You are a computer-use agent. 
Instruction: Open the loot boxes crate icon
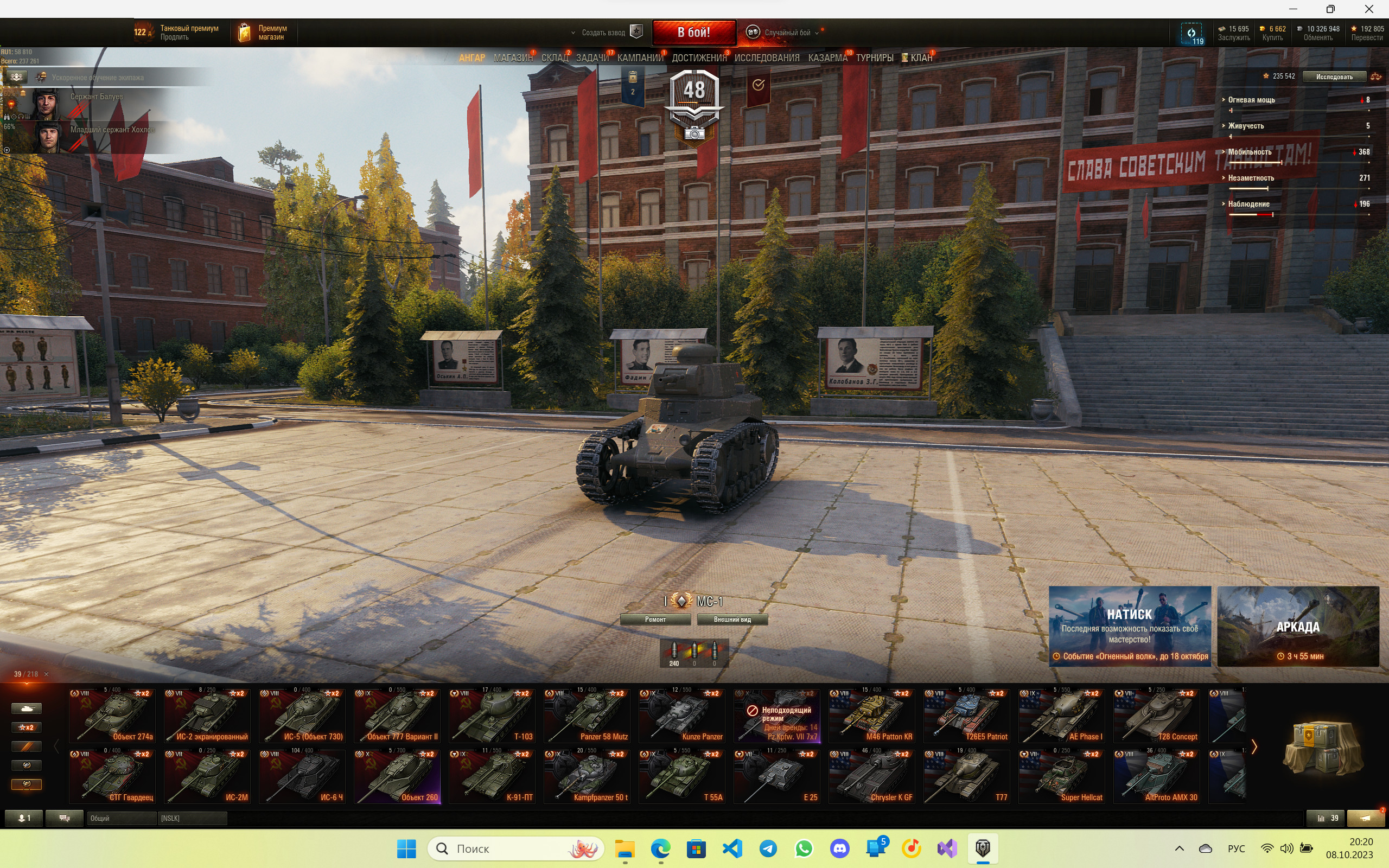pos(1322,748)
